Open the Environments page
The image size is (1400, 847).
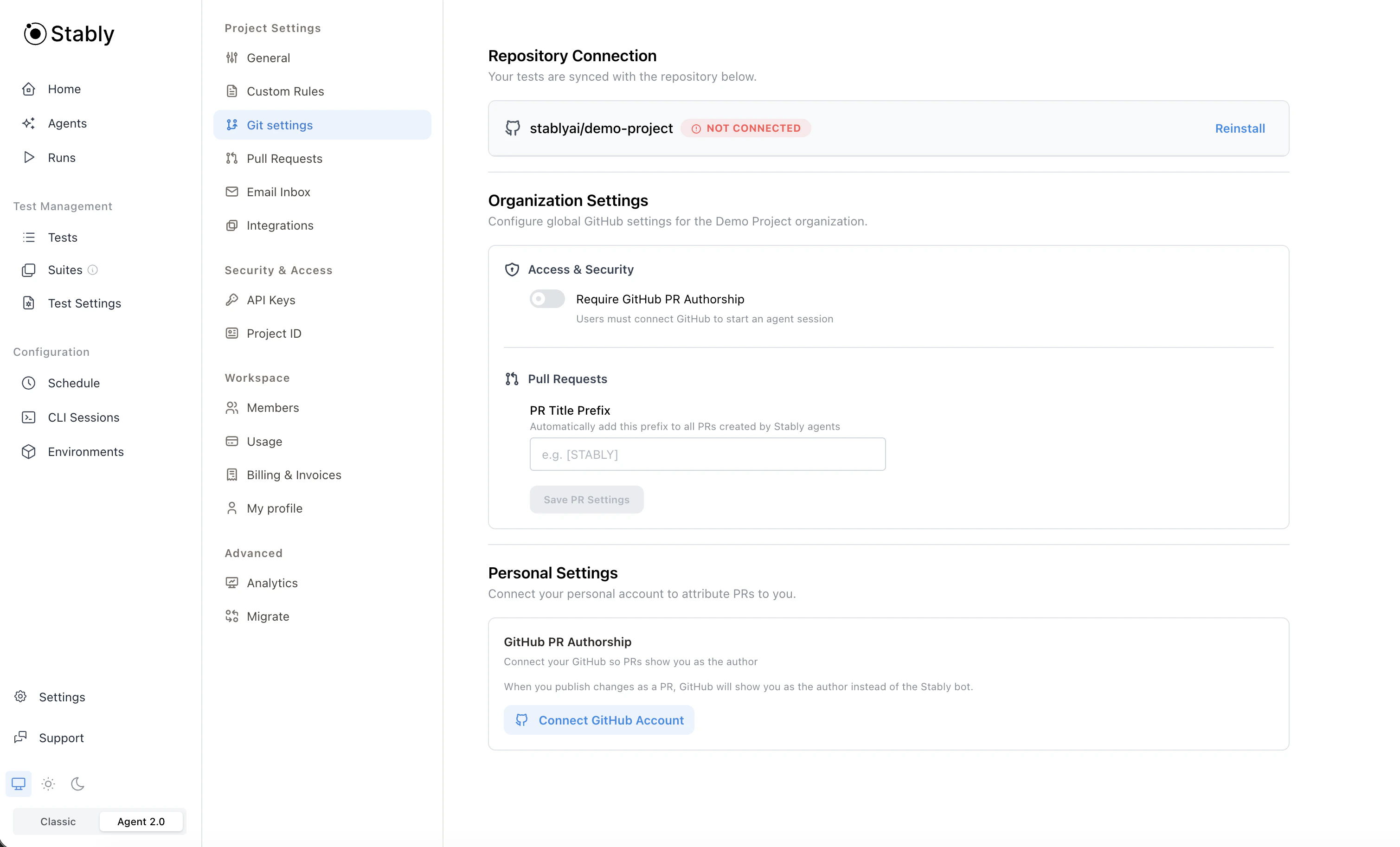[86, 452]
